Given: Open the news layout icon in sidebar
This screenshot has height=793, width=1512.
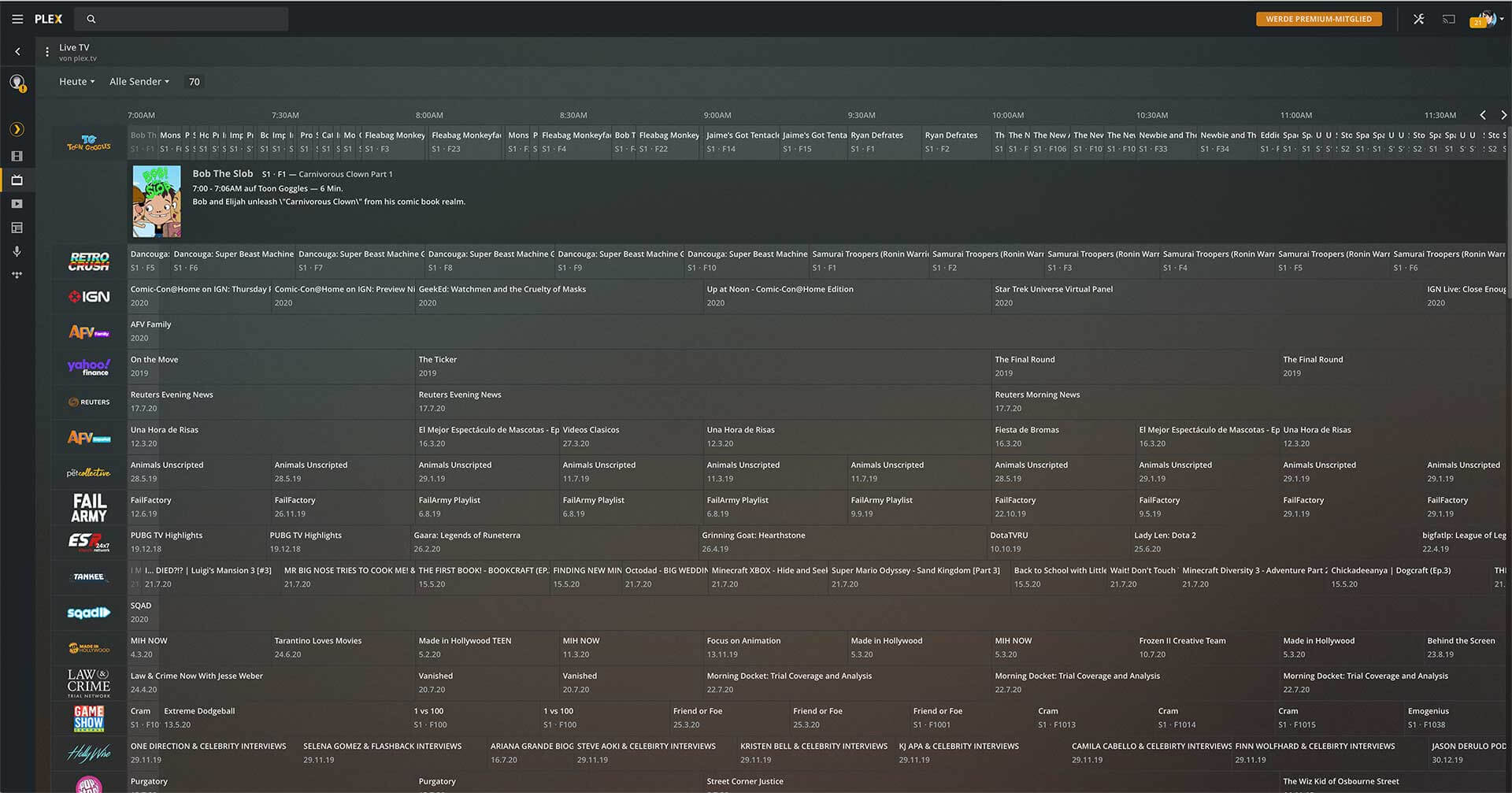Looking at the screenshot, I should 17,228.
